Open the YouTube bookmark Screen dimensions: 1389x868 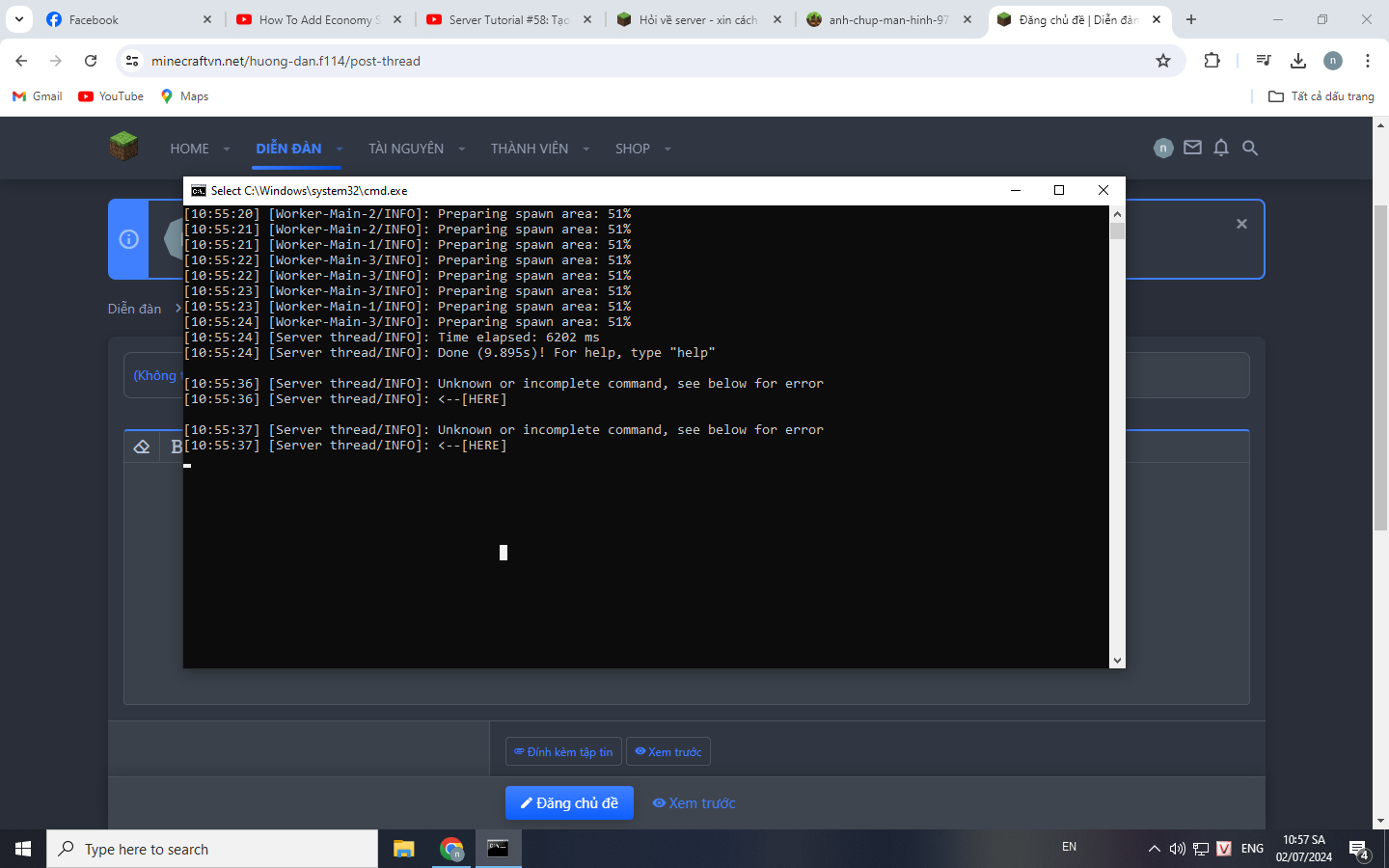(x=111, y=96)
